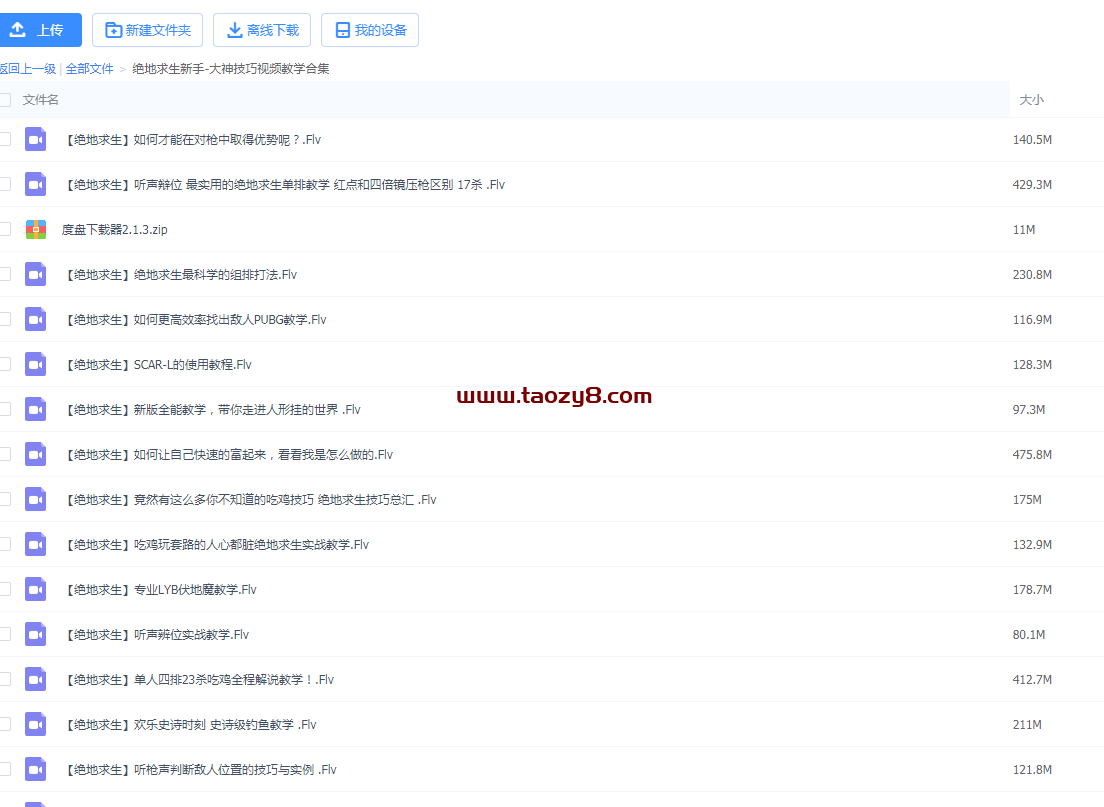
Task: Check the select-all checkbox in the header row
Action: tap(4, 100)
